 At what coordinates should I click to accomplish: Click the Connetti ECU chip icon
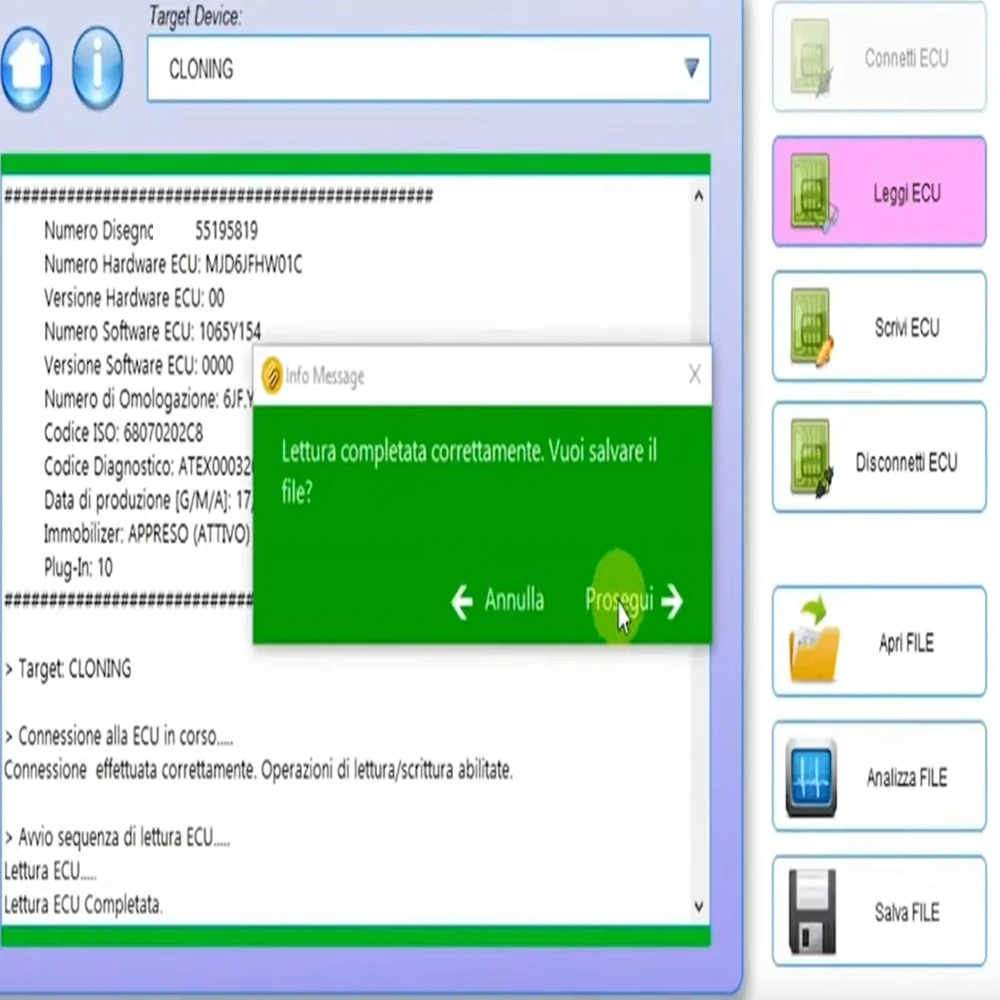tap(811, 57)
